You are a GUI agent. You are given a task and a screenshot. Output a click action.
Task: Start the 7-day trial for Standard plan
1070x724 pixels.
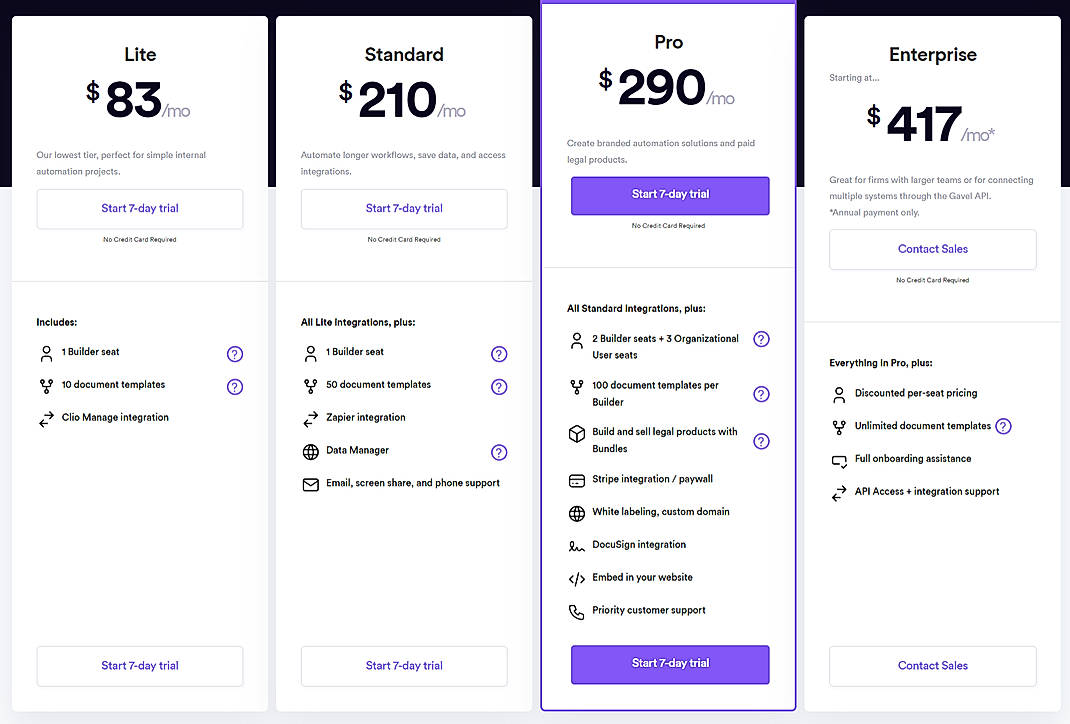coord(403,209)
